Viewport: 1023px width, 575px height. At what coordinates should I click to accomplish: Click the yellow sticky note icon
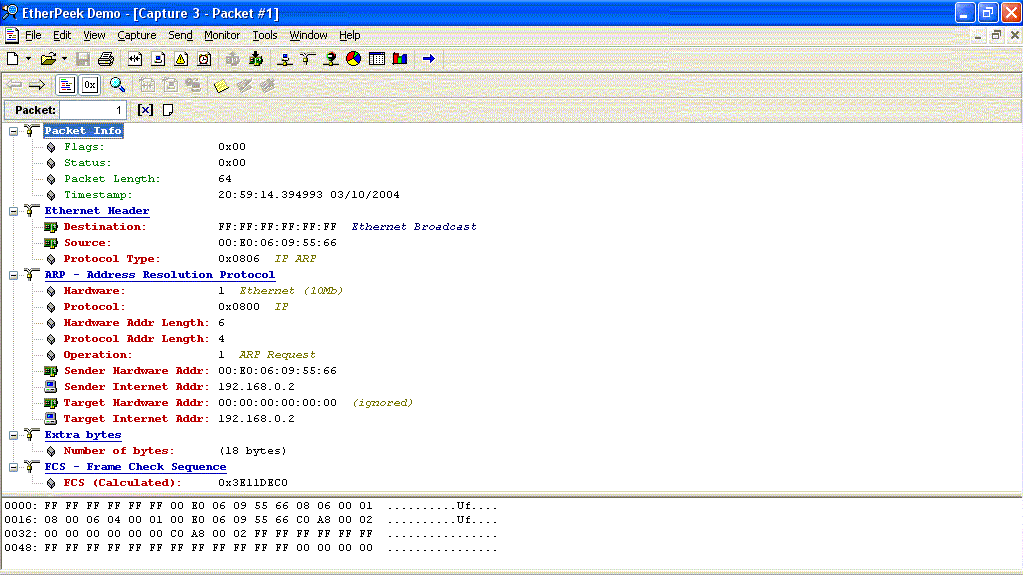coord(222,85)
